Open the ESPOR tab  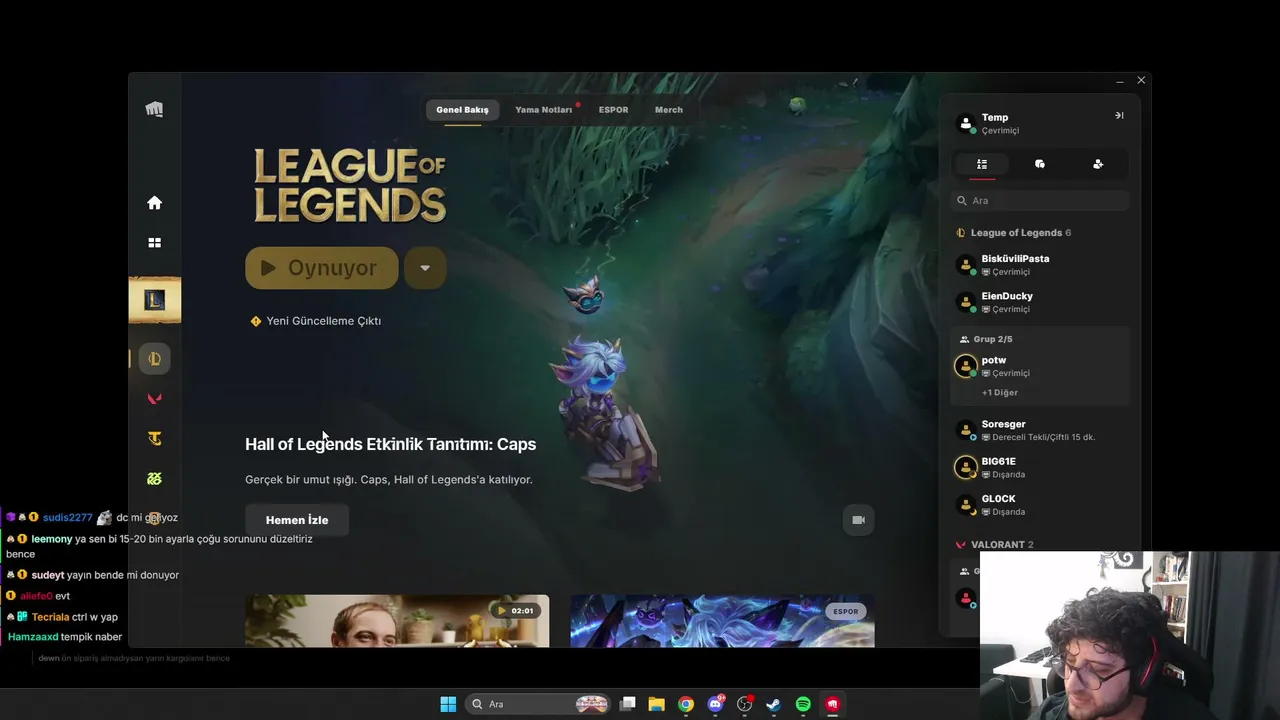(614, 110)
